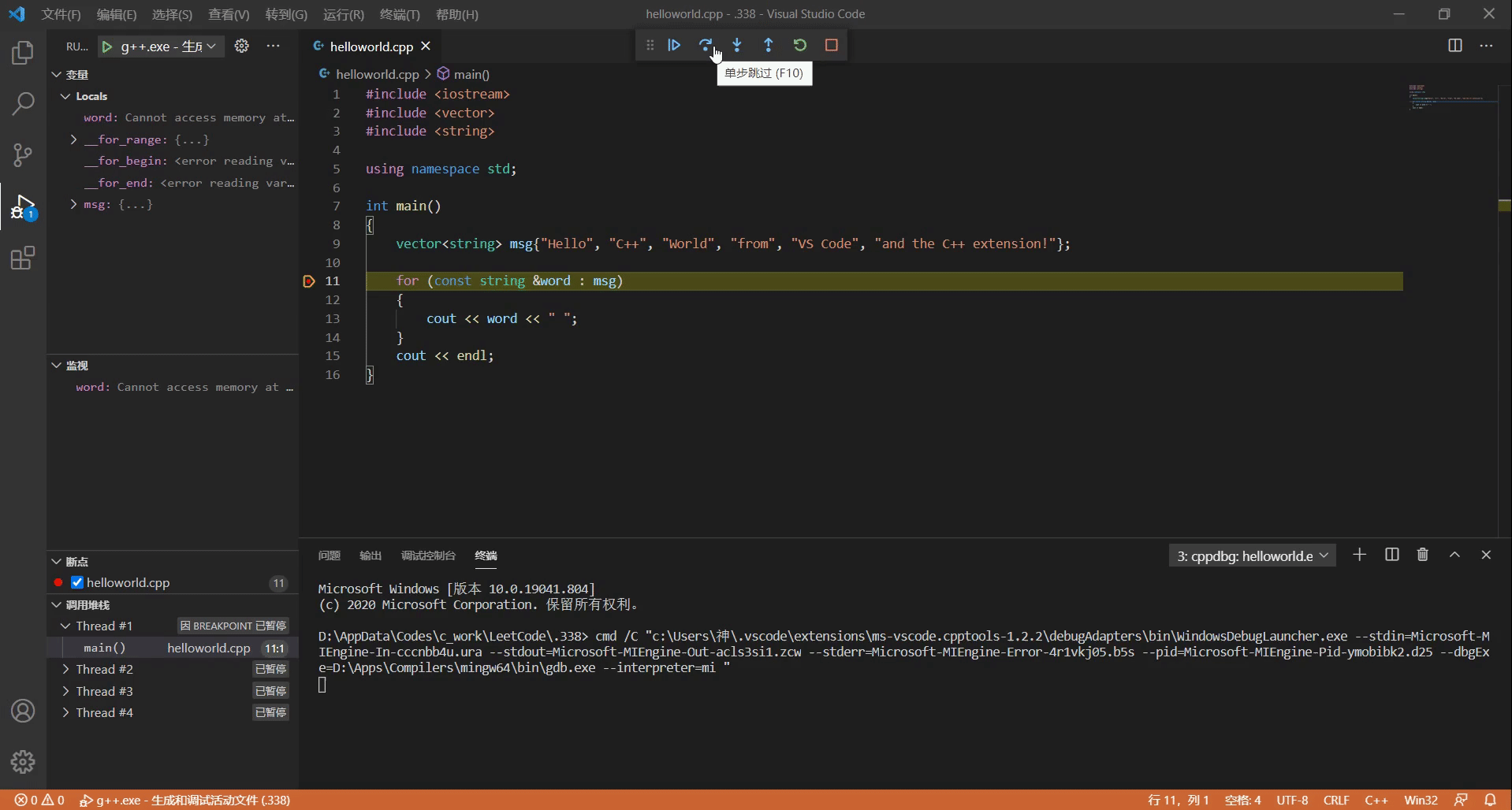
Task: Split the terminal panel
Action: pos(1392,555)
